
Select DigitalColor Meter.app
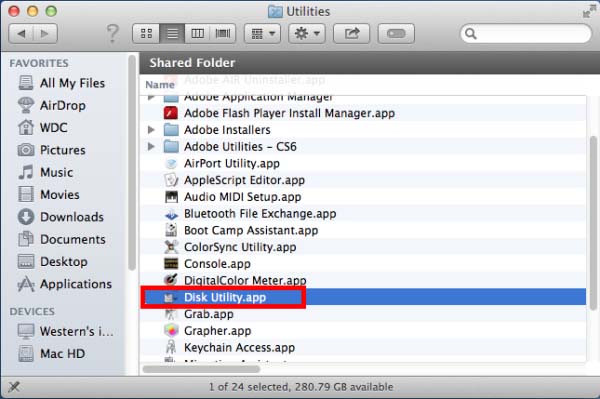point(363,280)
